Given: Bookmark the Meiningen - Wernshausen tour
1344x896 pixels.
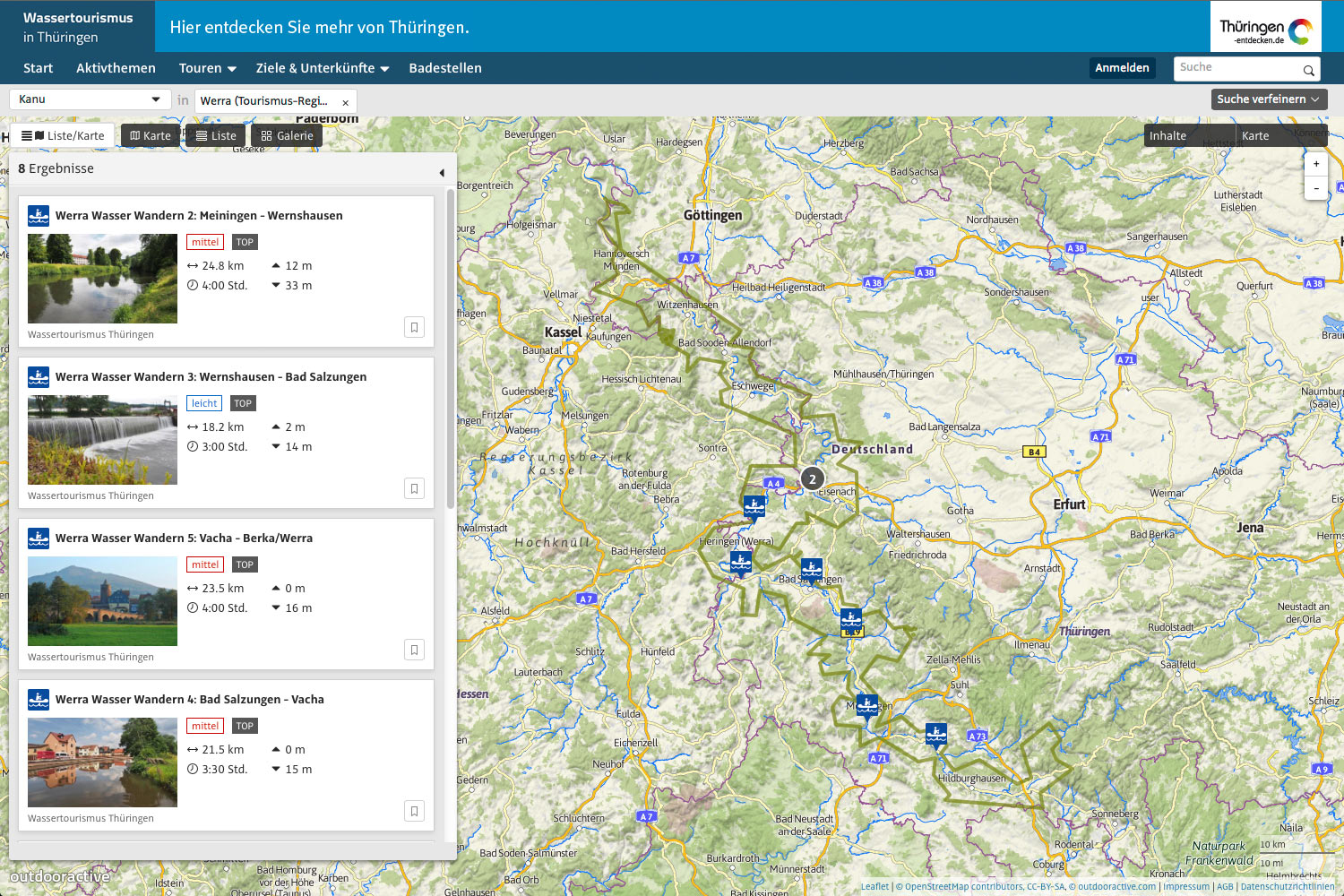Looking at the screenshot, I should tap(414, 327).
